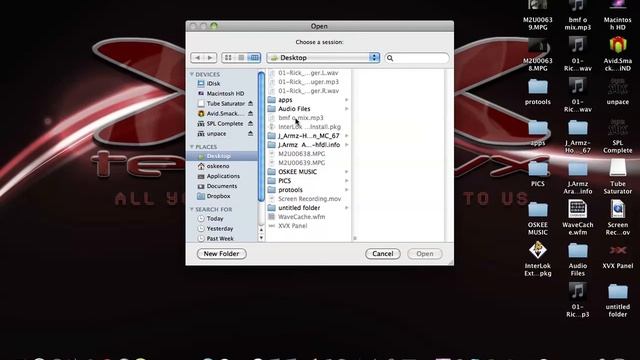640x360 pixels.
Task: Expand the OSKEE MUSIC folder arrow
Action: point(347,171)
